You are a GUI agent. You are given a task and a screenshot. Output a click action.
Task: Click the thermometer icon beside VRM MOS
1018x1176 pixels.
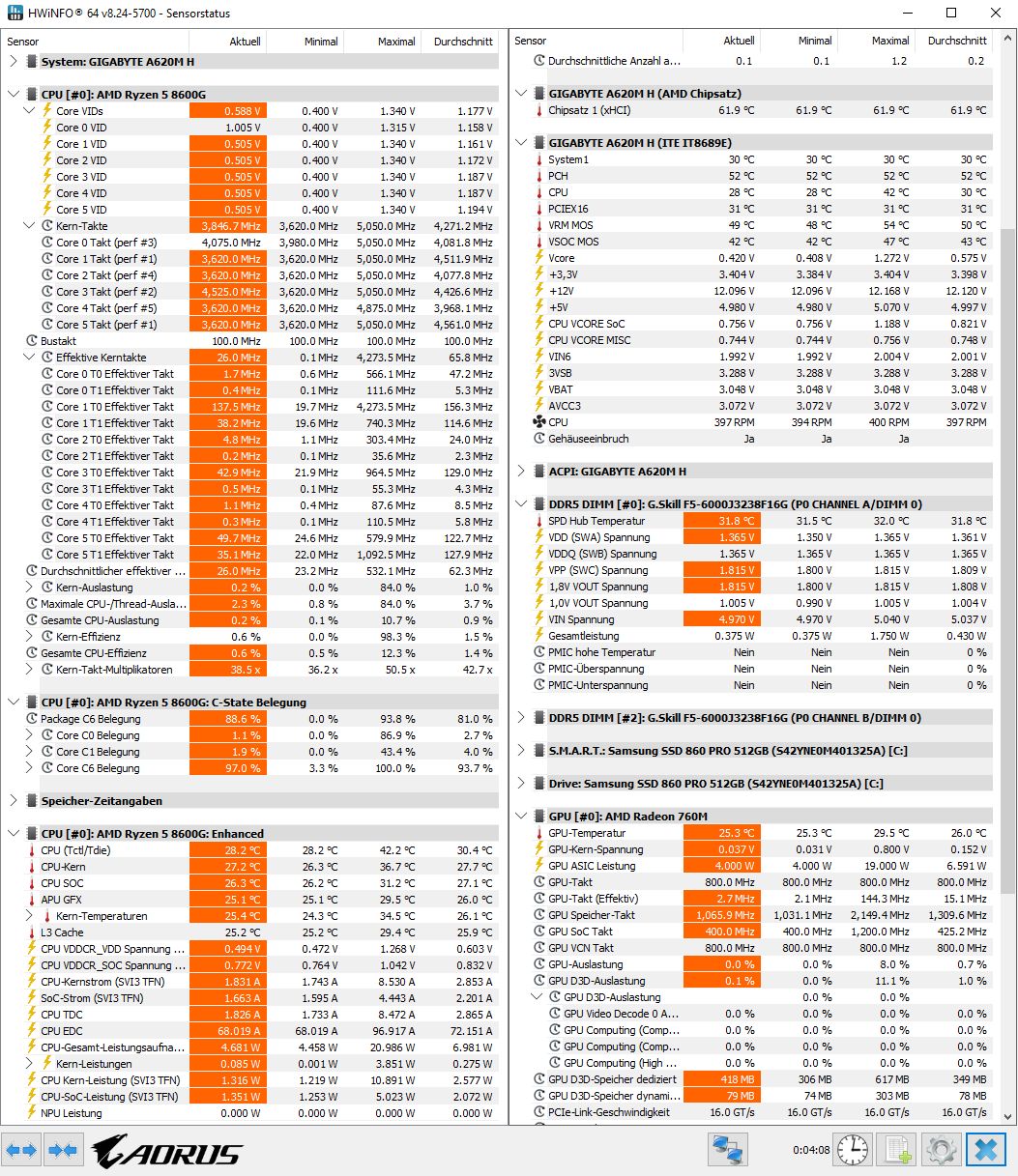click(539, 225)
